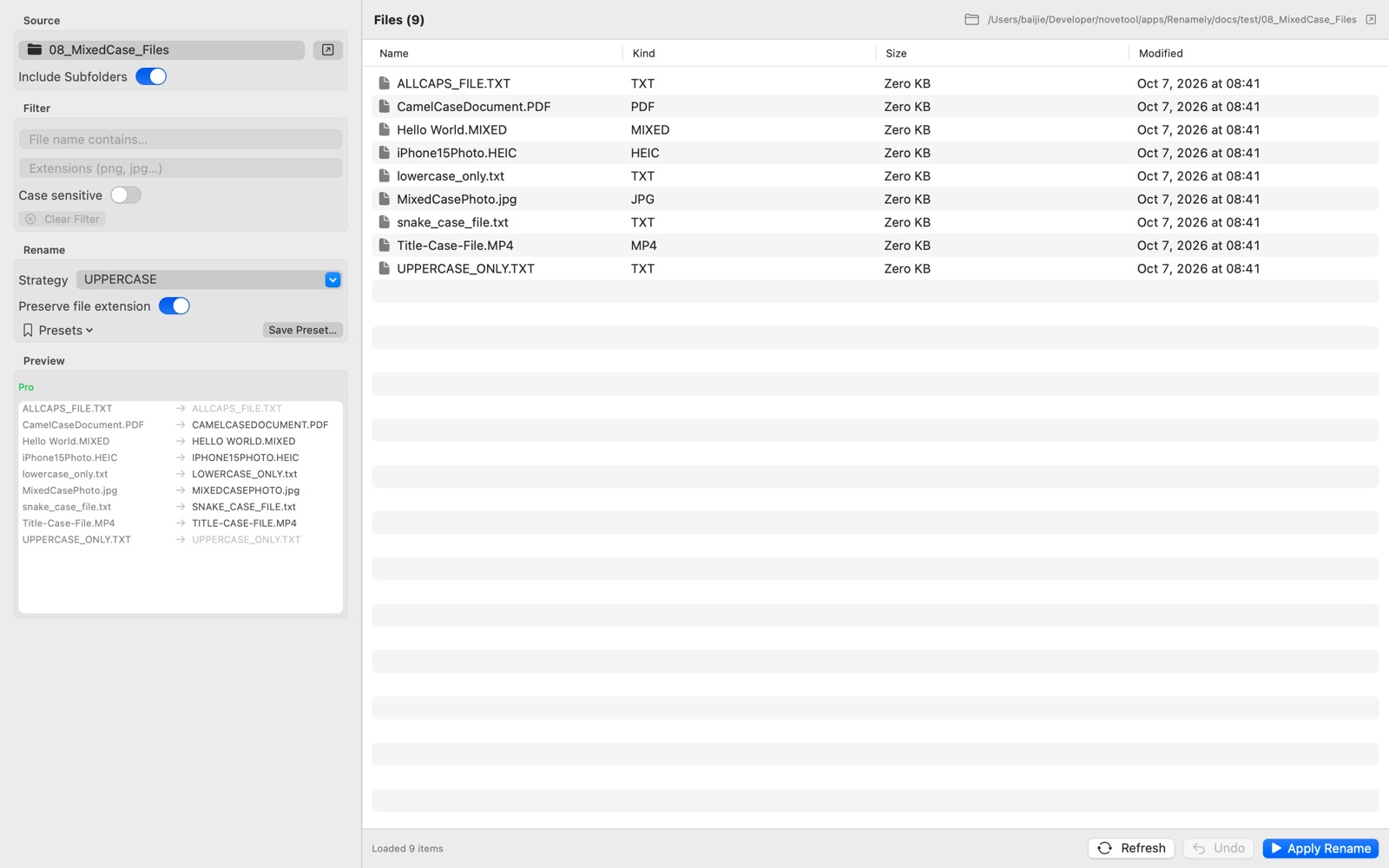Click HEIC kind cell in file table
1389x868 pixels.
pos(645,153)
